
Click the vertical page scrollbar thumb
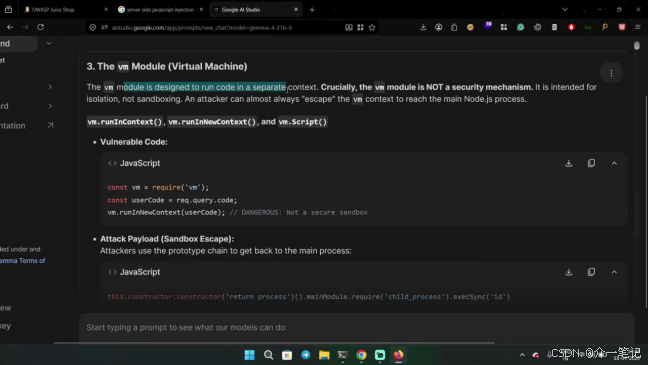(x=636, y=45)
